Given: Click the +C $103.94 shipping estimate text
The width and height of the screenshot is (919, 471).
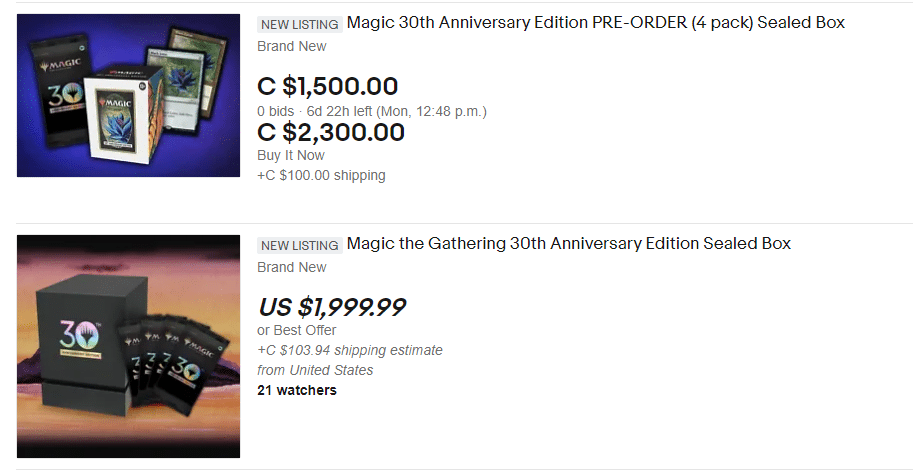Looking at the screenshot, I should pyautogui.click(x=349, y=350).
